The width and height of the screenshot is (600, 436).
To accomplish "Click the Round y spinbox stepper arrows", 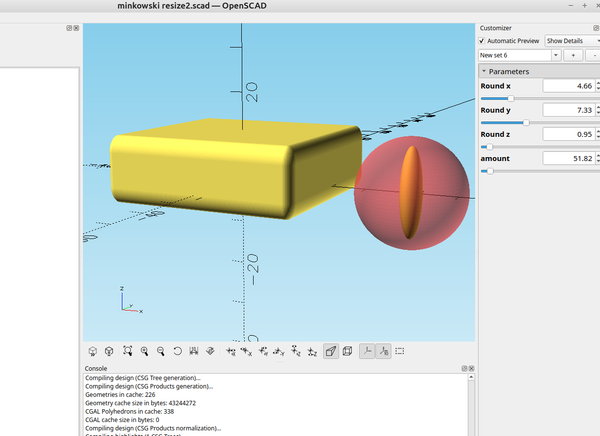I will click(598, 110).
